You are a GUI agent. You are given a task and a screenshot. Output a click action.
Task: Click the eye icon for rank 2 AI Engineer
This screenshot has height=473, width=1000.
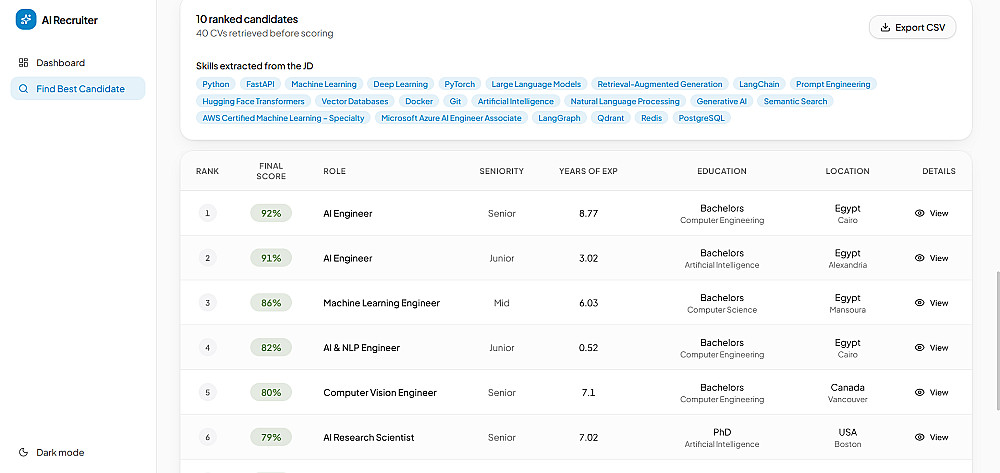[920, 258]
